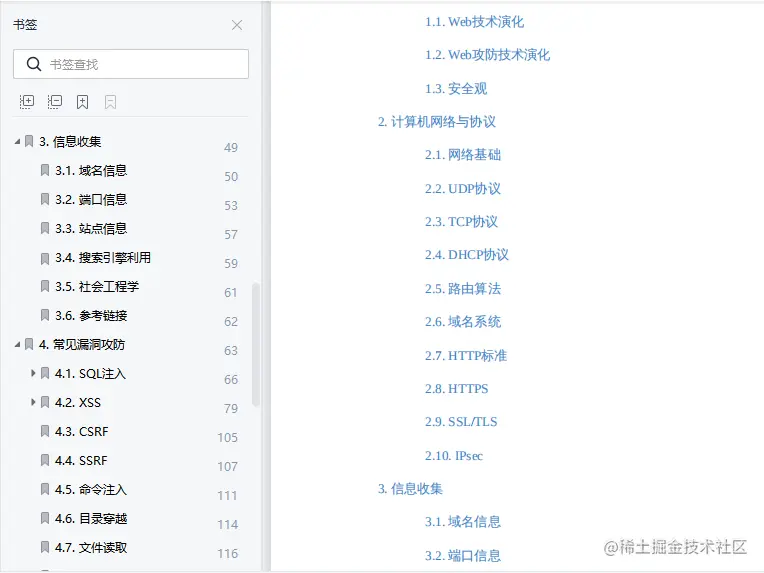
Task: Click bookmark flag icon beside 3.1. 域名信息
Action: (x=45, y=170)
